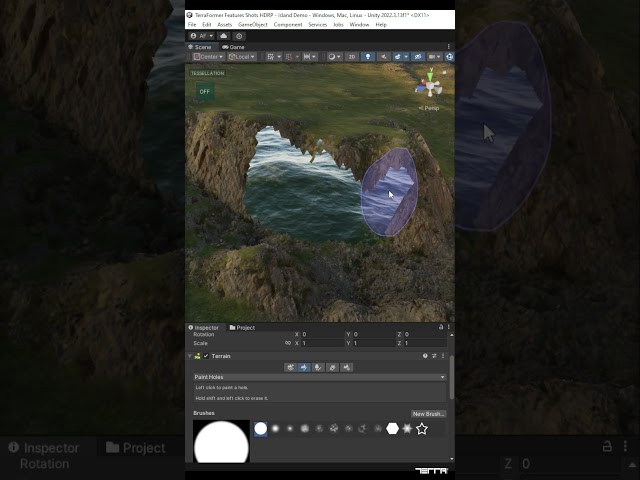
Task: Toggle grid visibility in Scene toolbar
Action: coord(271,57)
